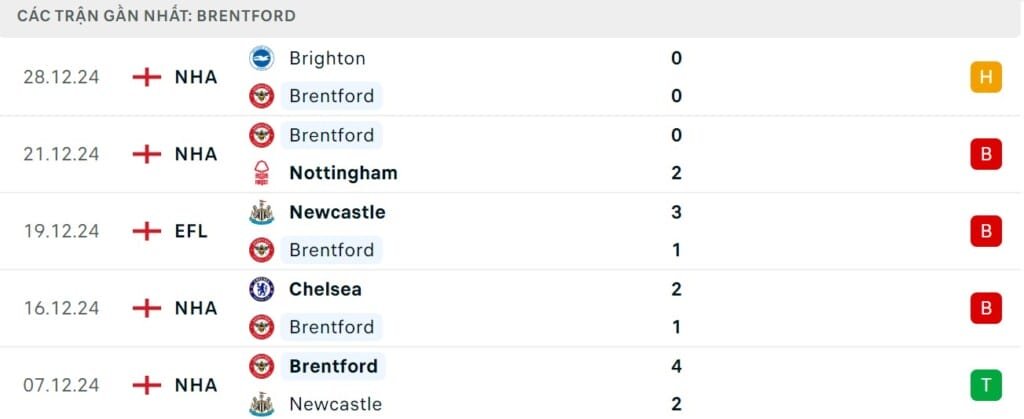
Task: Click Newcastle crest in the 19.12.24 match
Action: (x=261, y=212)
